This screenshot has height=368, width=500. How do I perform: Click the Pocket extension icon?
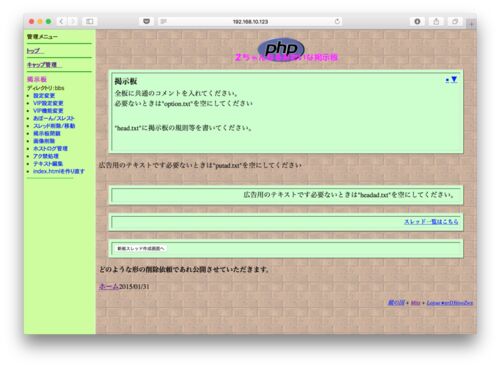pos(146,21)
